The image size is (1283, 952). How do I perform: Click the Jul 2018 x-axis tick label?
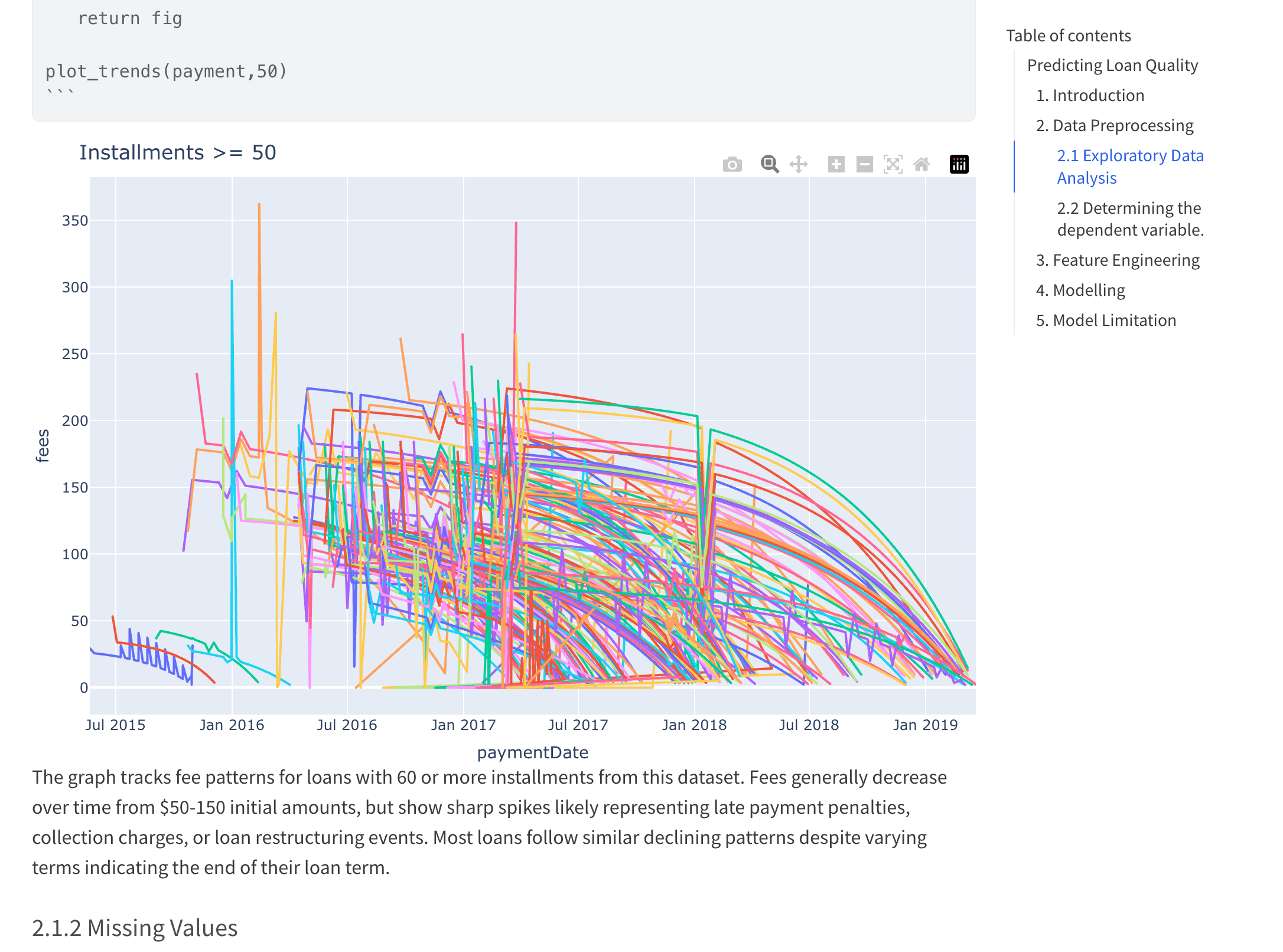coord(809,725)
